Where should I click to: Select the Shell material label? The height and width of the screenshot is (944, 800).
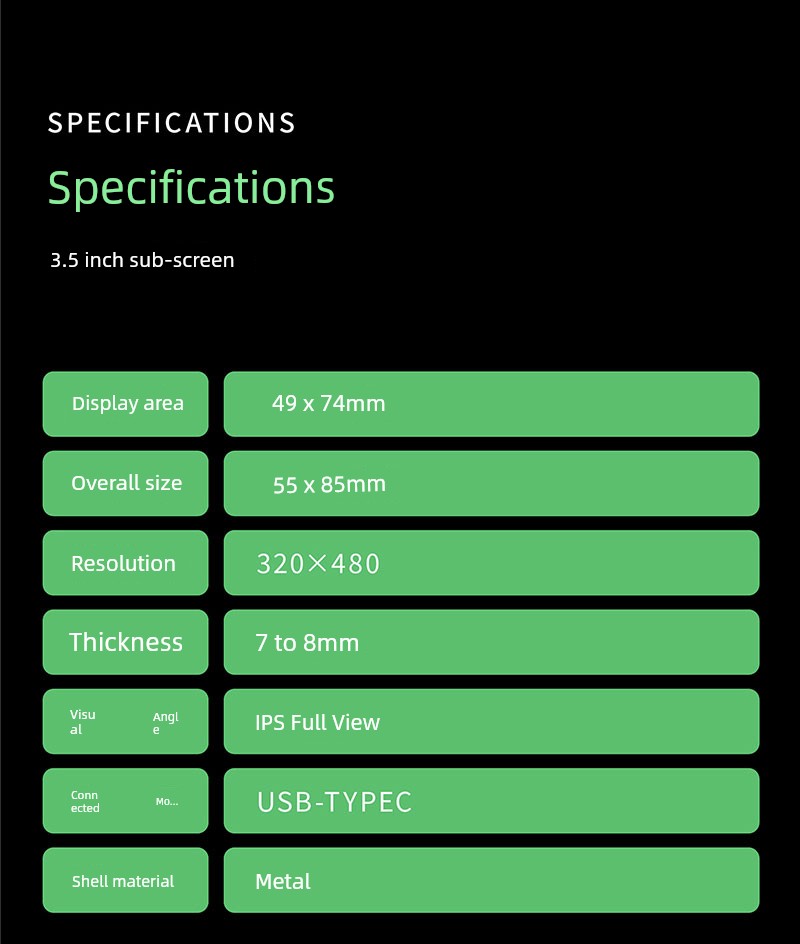point(123,881)
